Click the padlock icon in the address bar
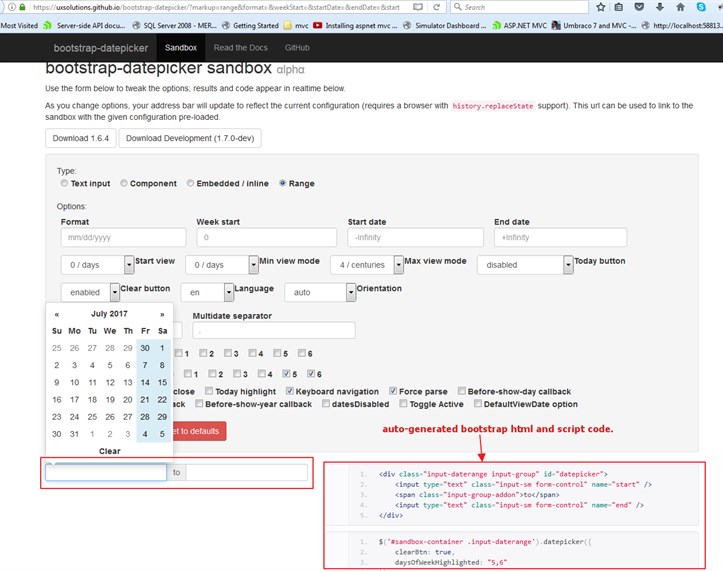 [x=22, y=7]
